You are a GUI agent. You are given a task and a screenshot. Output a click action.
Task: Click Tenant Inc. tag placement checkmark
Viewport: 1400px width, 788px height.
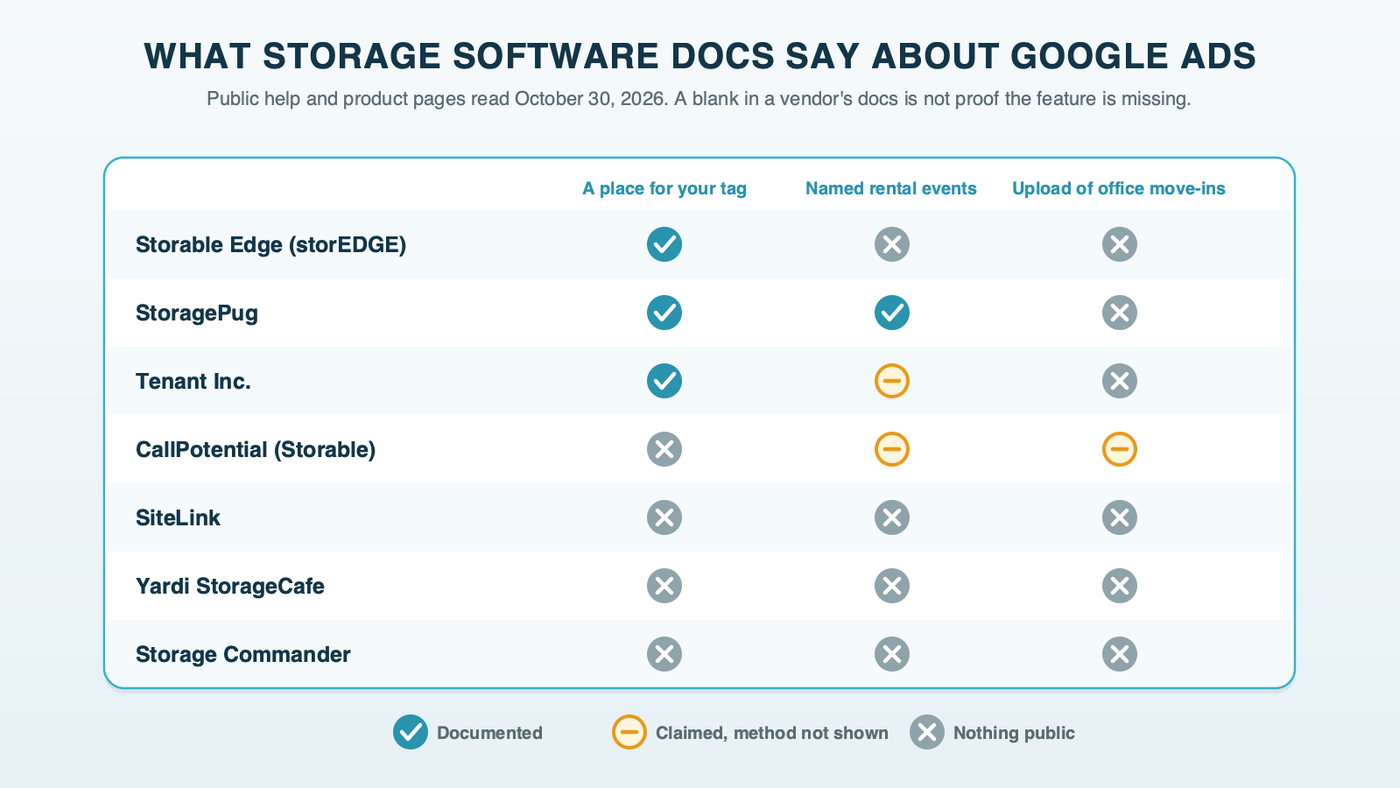[x=664, y=381]
